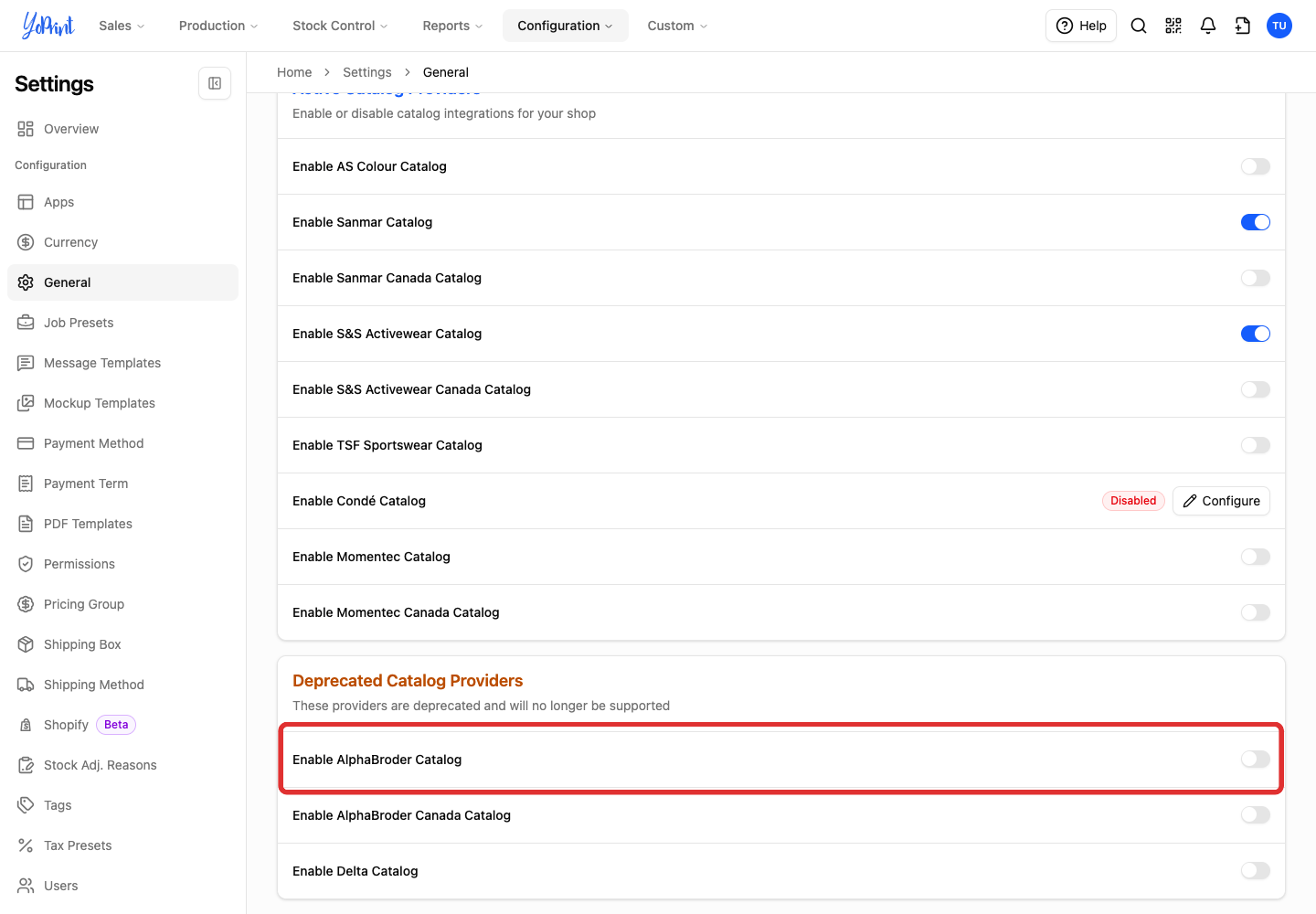Select Pricing Group in sidebar

click(122, 604)
